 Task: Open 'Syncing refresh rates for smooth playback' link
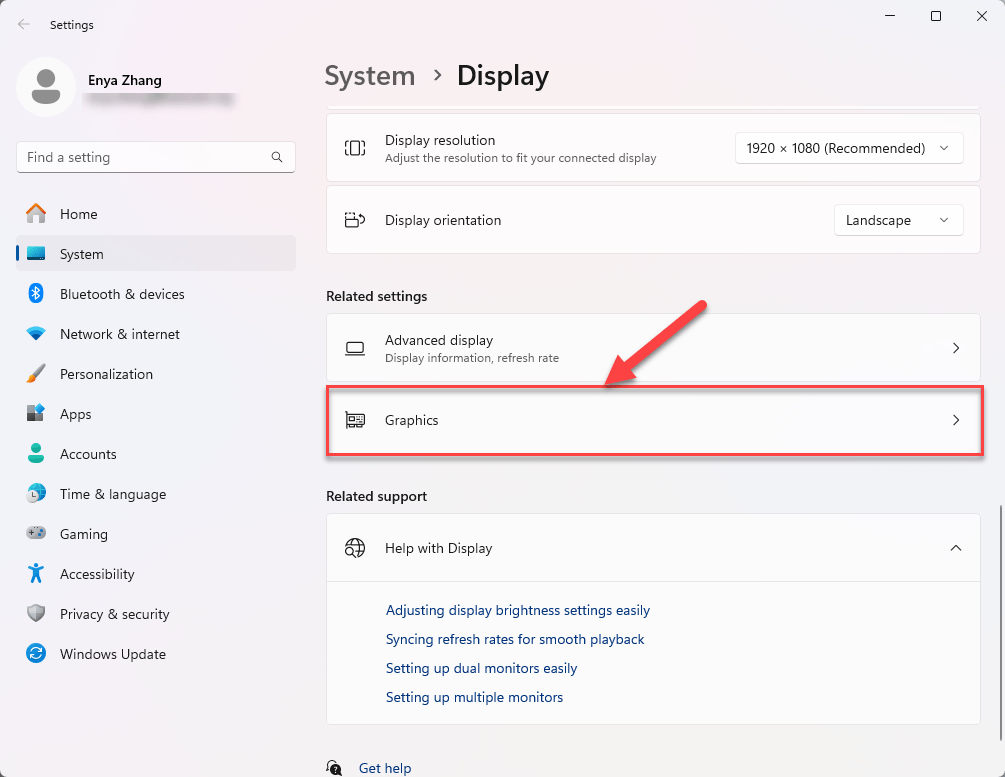[x=515, y=639]
